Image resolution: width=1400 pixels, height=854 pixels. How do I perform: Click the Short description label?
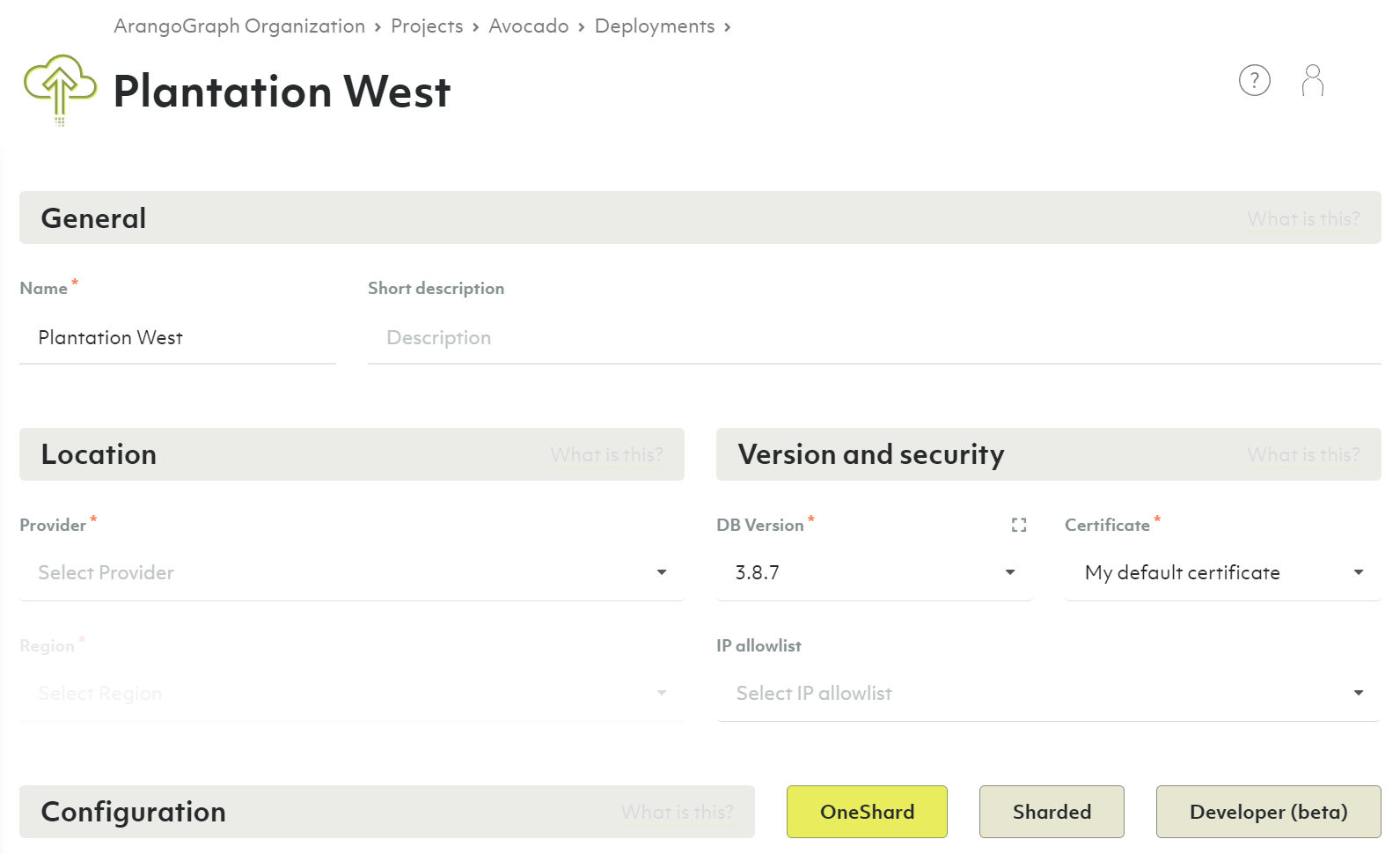click(436, 289)
